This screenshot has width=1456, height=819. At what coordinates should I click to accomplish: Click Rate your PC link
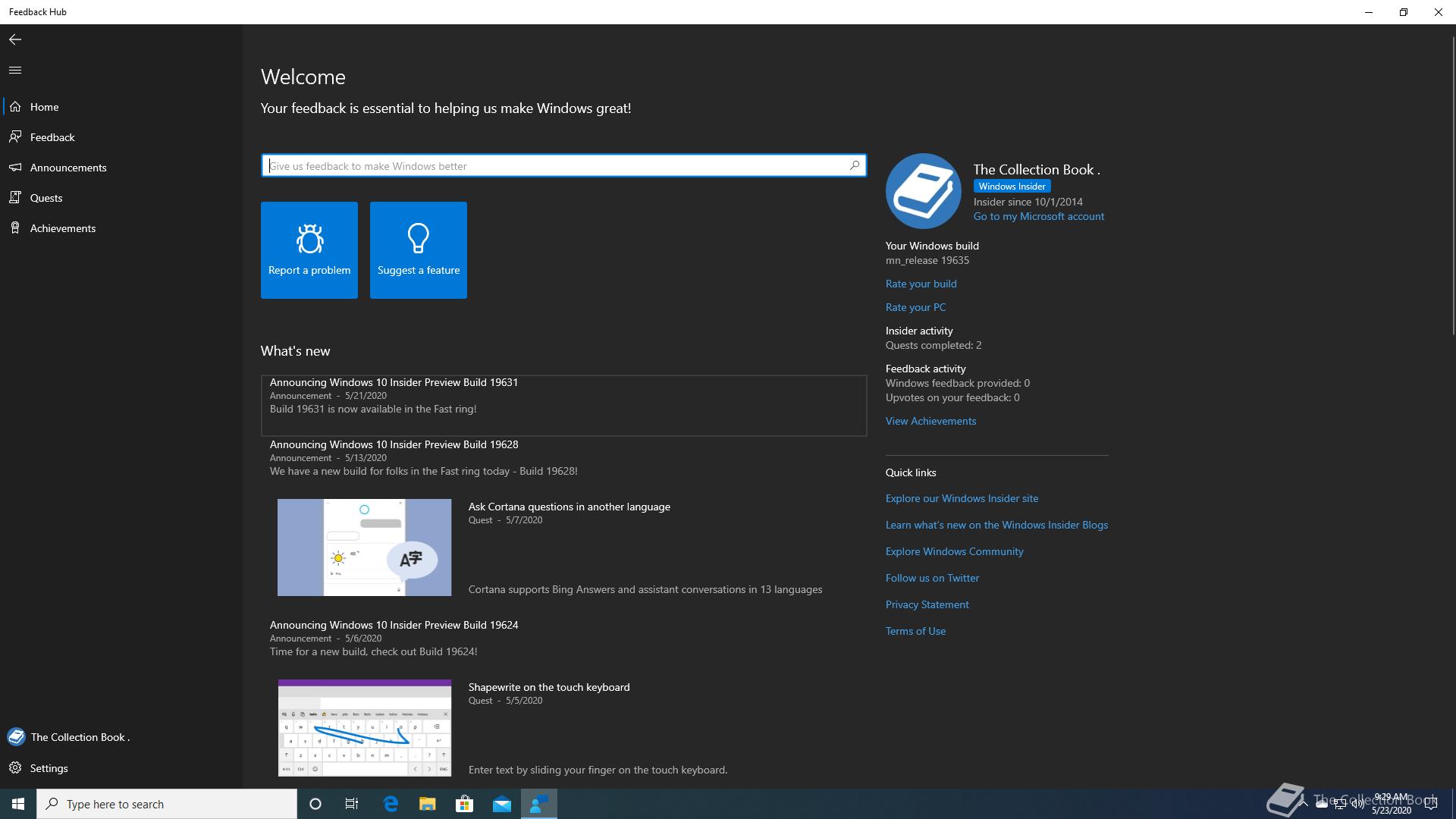tap(915, 307)
